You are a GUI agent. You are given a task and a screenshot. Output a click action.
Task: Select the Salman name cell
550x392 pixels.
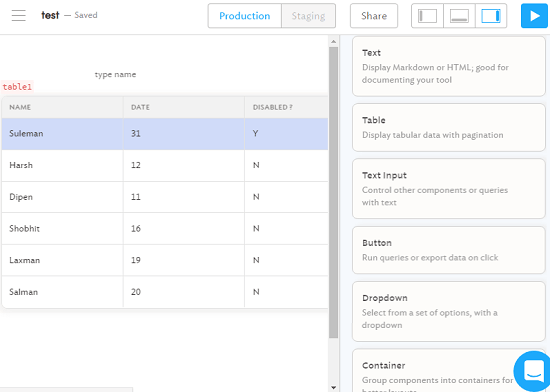(x=62, y=292)
